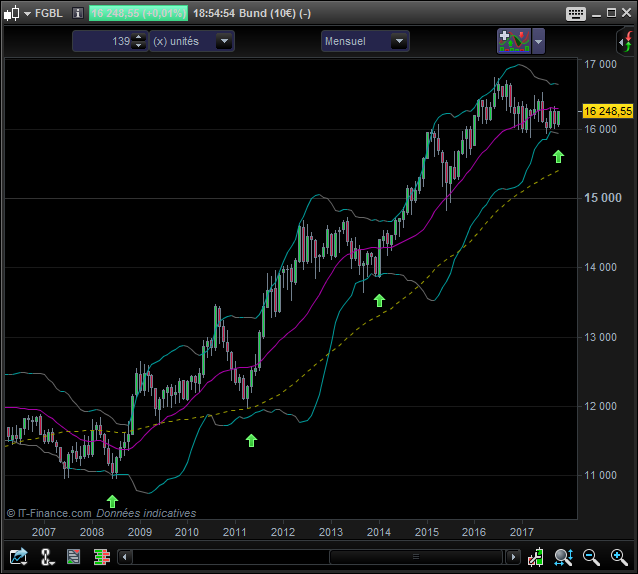638x574 pixels.
Task: Open the title bar menu arrow next to FGBL
Action: point(25,13)
